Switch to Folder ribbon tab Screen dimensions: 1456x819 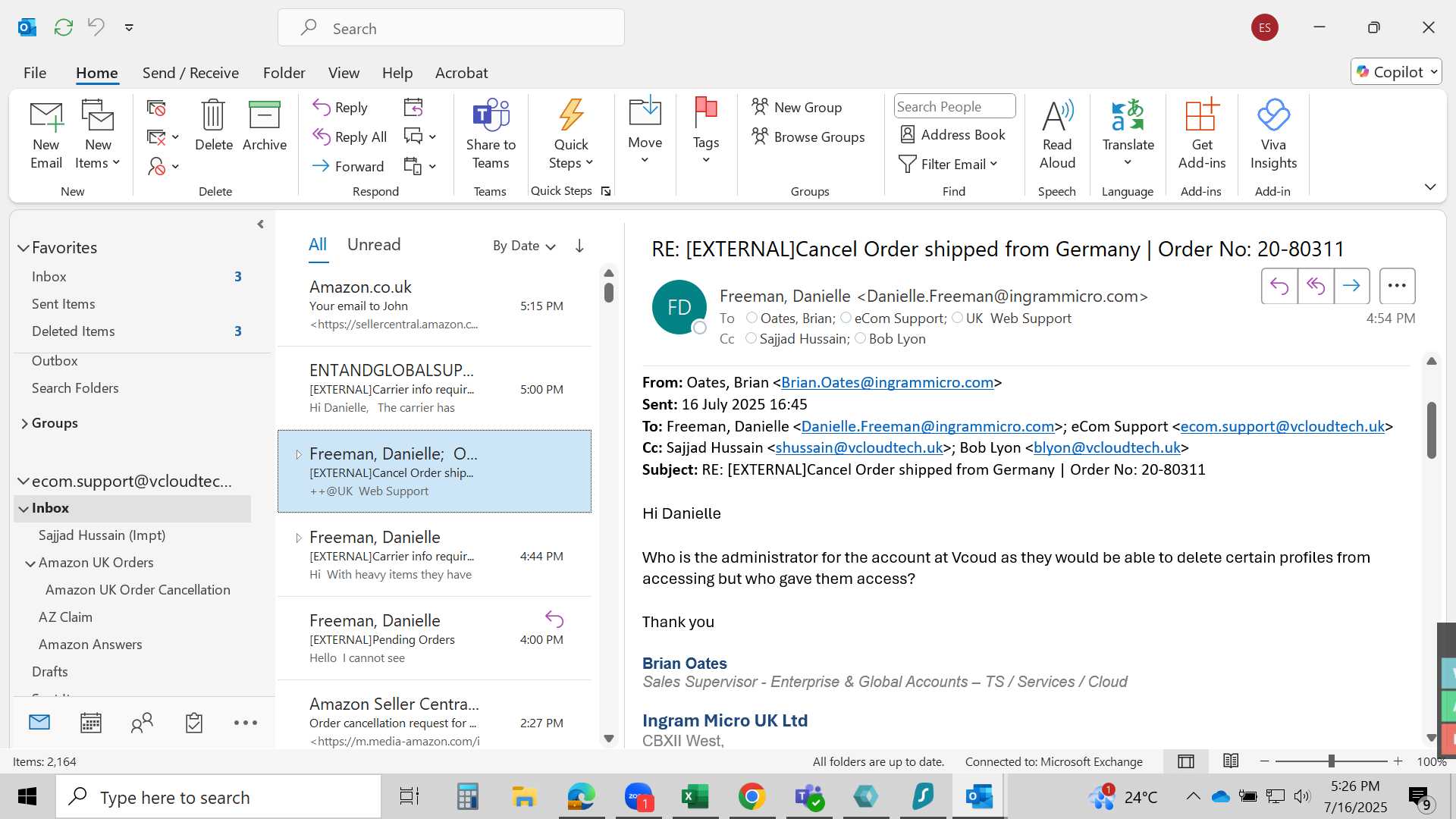[284, 73]
